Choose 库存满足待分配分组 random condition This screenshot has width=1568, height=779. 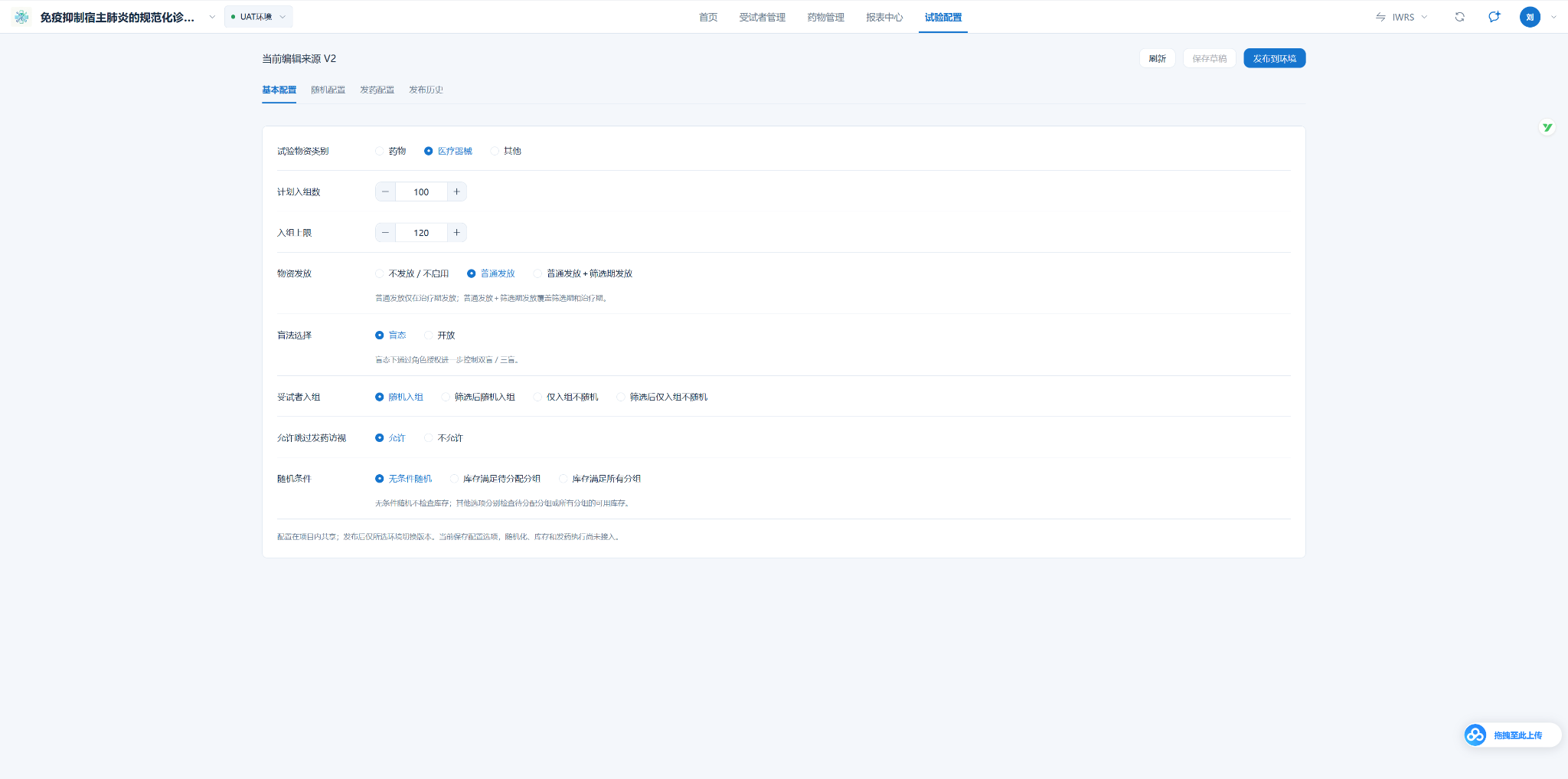click(x=495, y=479)
